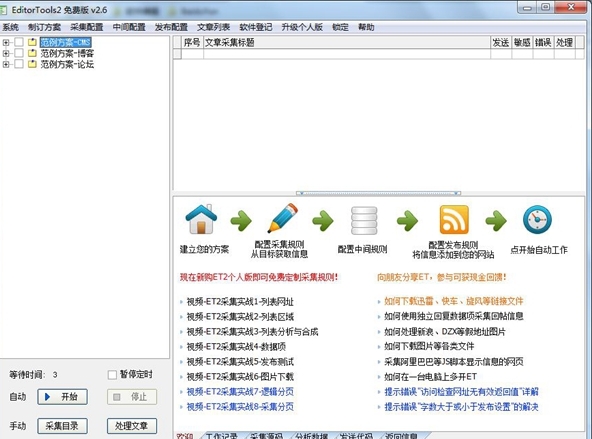This screenshot has height=439, width=592.
Task: Open link 视频-ET2采集实战6-图片下载
Action: [240, 377]
